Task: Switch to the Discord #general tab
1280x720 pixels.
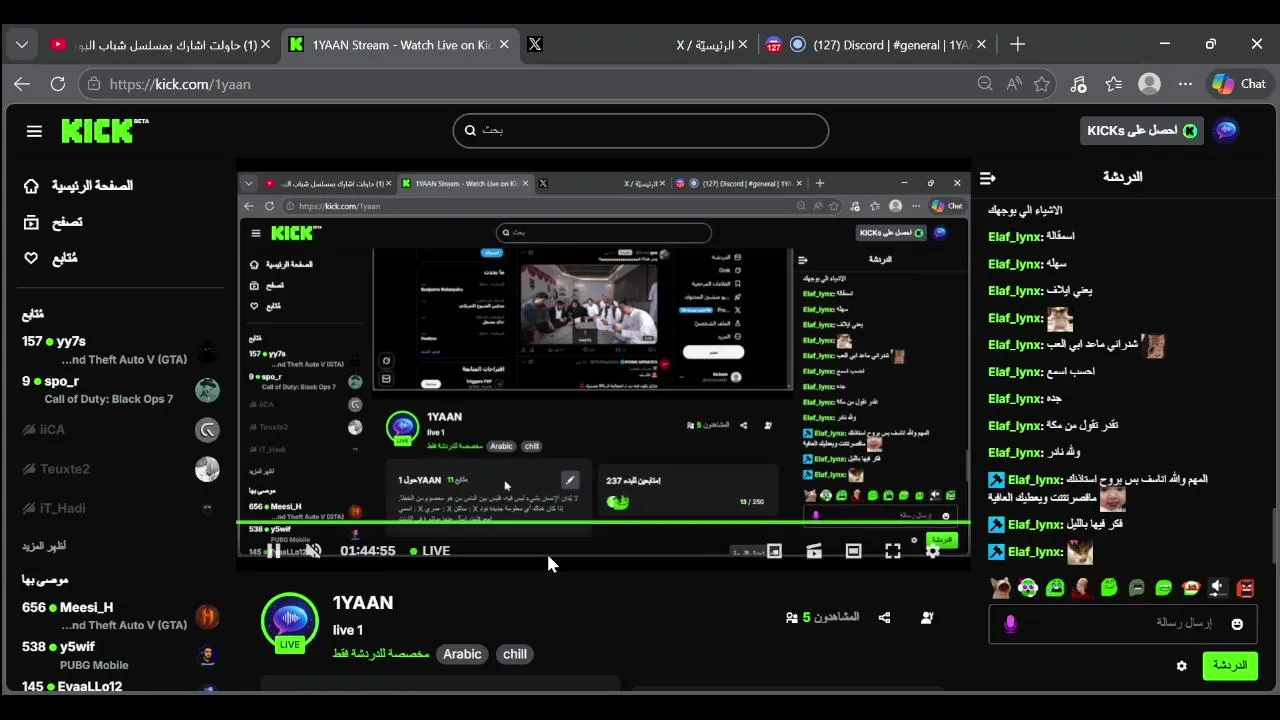Action: click(x=876, y=44)
